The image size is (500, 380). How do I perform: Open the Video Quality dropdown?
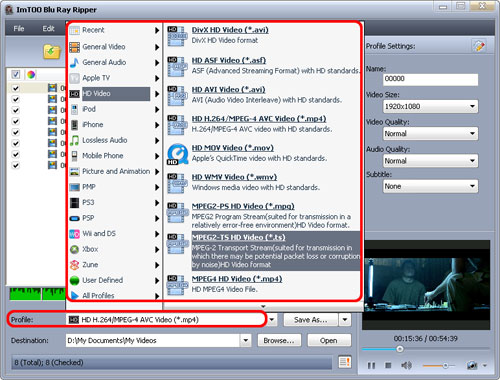[x=430, y=134]
